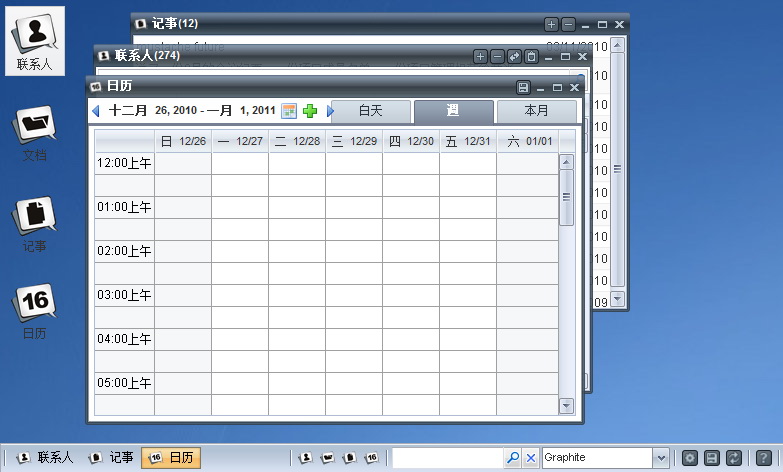Select the 週 week view tab

point(453,111)
